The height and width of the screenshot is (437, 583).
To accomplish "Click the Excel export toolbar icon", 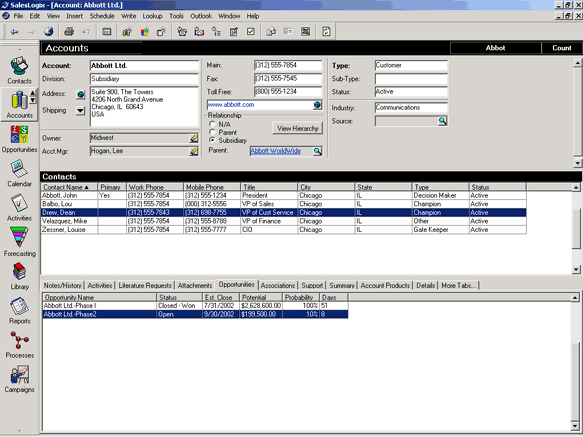I will [x=306, y=32].
